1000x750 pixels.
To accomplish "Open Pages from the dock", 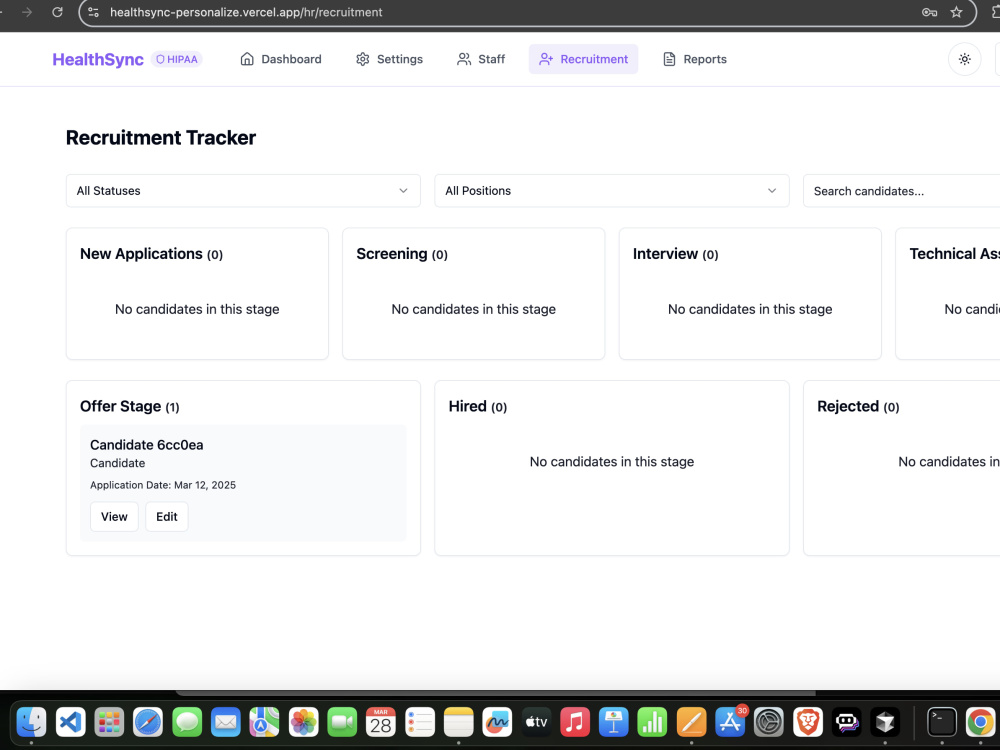I will (691, 723).
